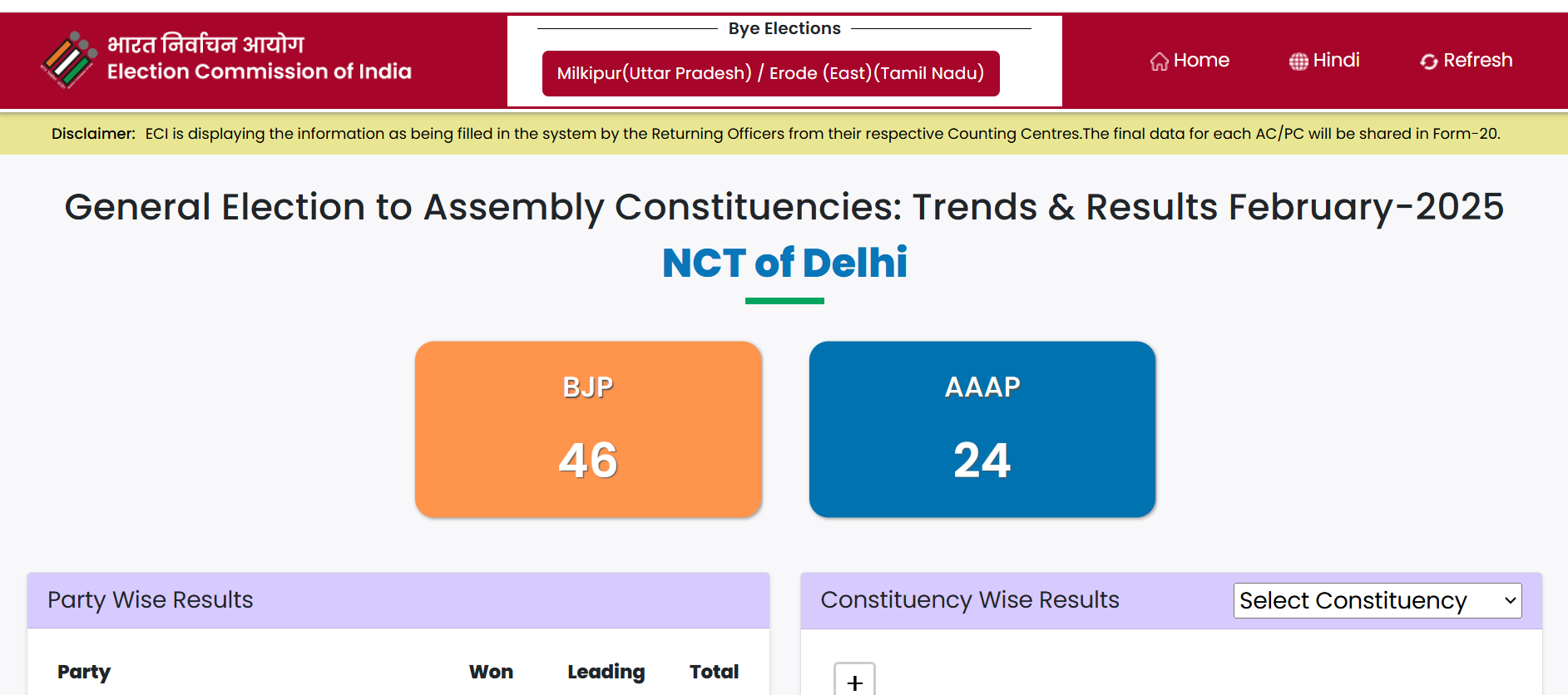The image size is (1568, 695).
Task: Click the Leading column header
Action: tap(606, 672)
